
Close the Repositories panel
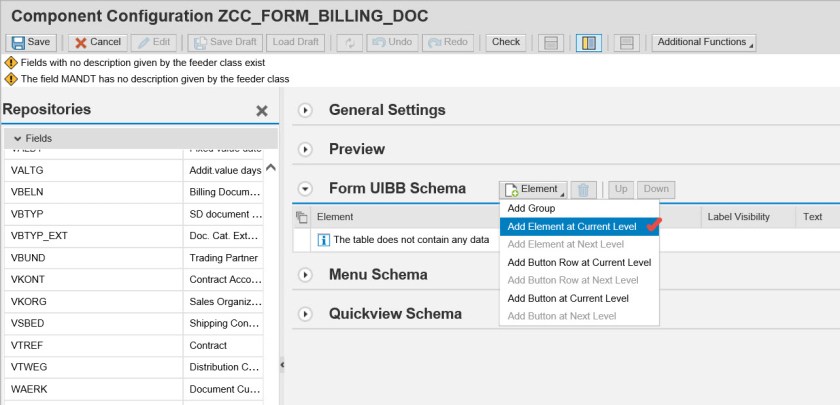point(262,111)
